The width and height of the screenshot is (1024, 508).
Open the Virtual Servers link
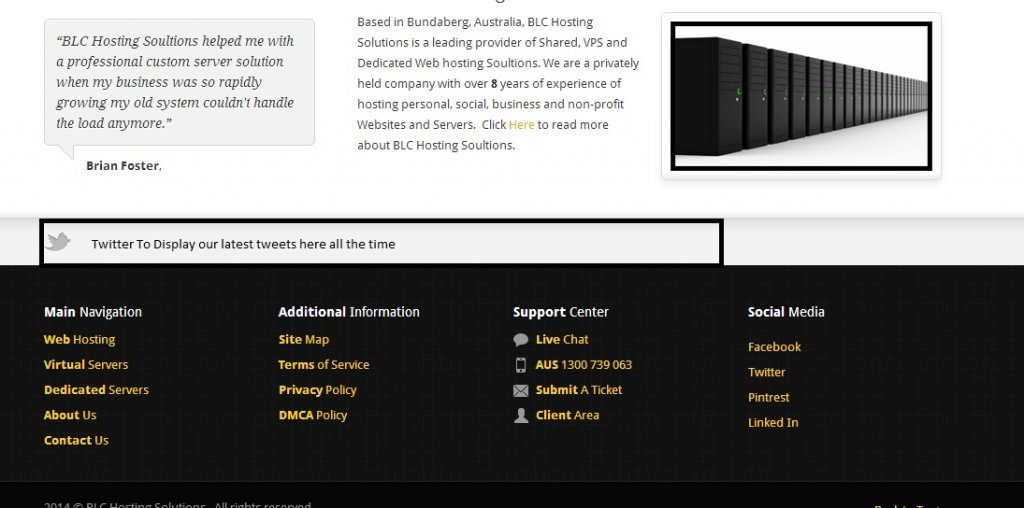(86, 365)
